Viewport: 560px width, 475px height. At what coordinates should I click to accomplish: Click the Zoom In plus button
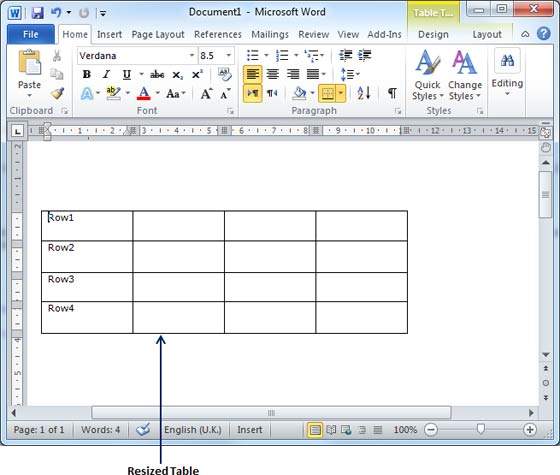tap(530, 429)
